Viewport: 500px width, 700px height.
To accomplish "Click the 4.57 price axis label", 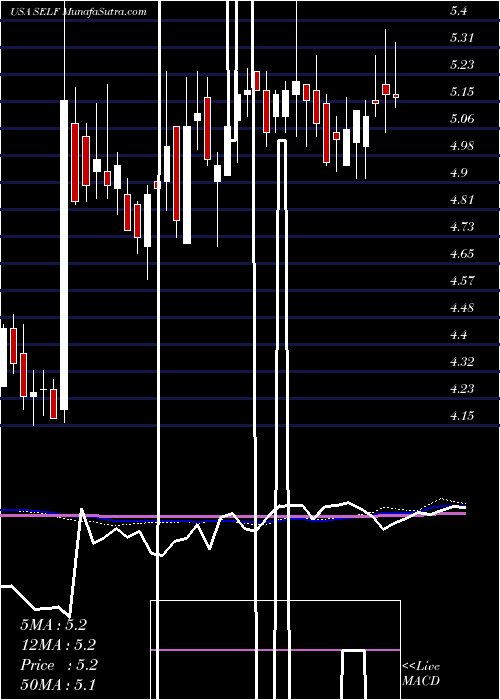I will 462,281.
